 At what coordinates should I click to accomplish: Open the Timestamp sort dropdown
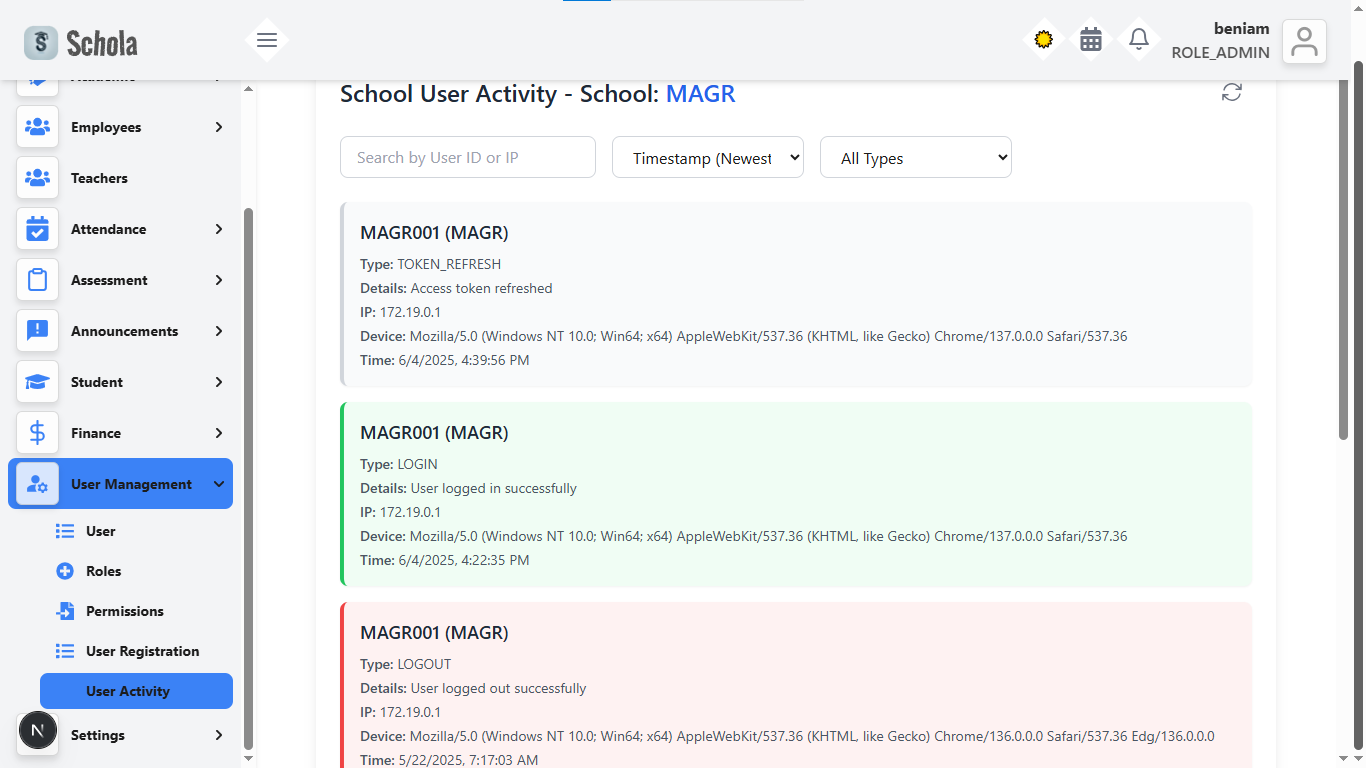[708, 158]
